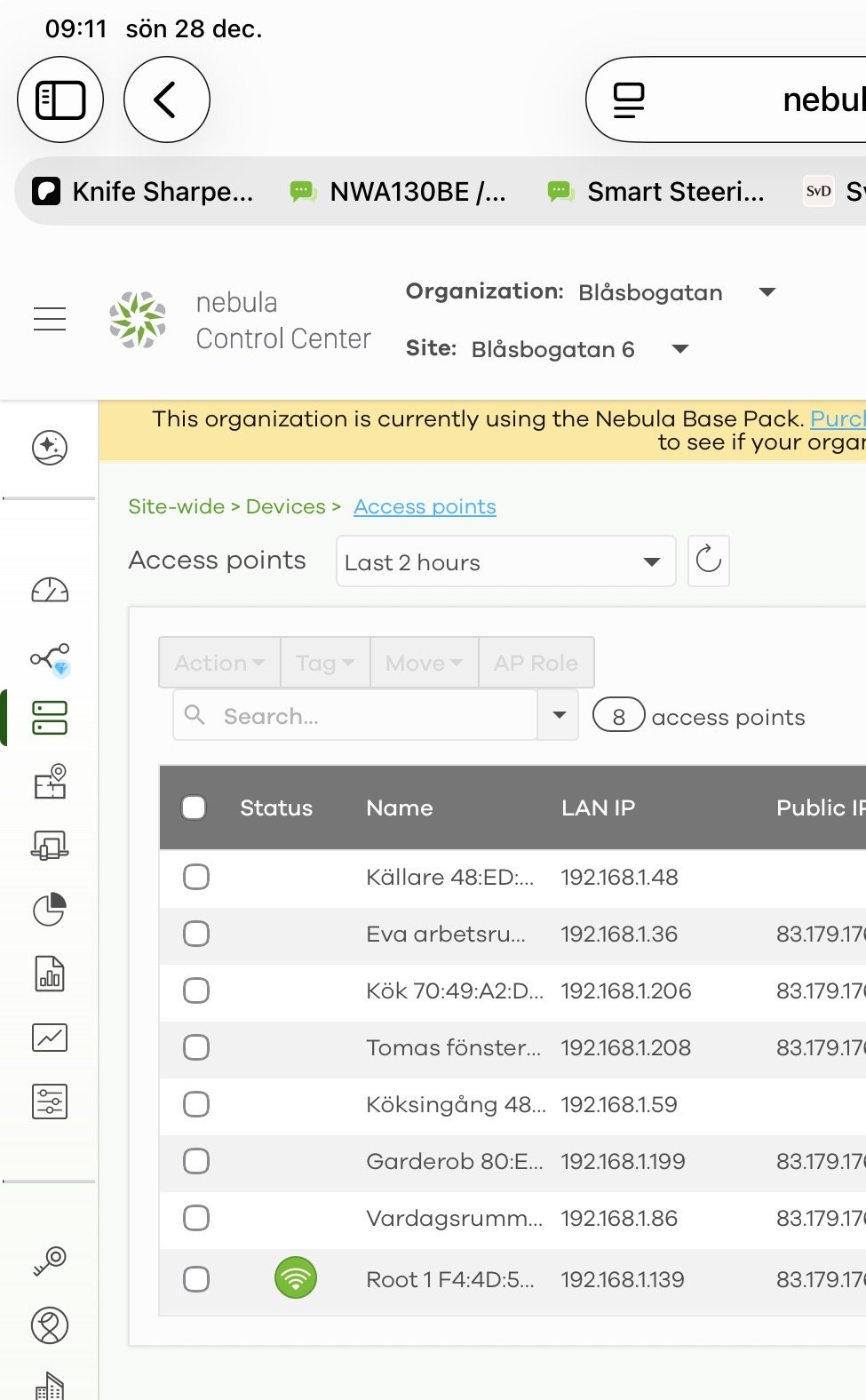Open the Tag dropdown
Viewport: 866px width, 1400px height.
point(325,663)
